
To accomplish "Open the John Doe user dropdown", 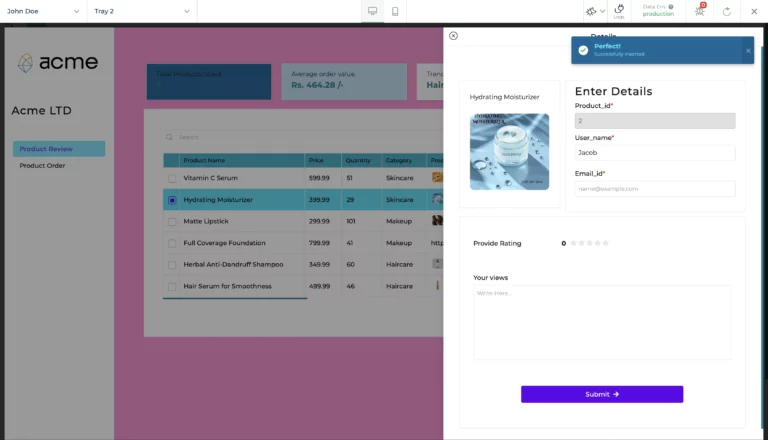I will [42, 11].
